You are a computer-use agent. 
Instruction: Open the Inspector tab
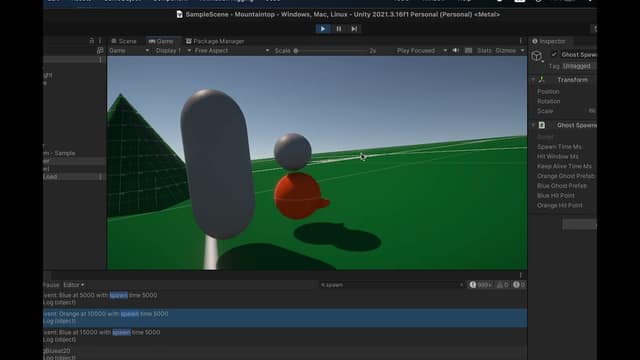click(x=549, y=41)
